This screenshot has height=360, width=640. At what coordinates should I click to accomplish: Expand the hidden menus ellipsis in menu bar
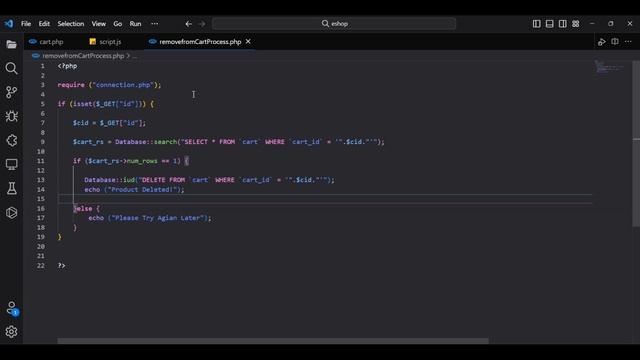(154, 24)
